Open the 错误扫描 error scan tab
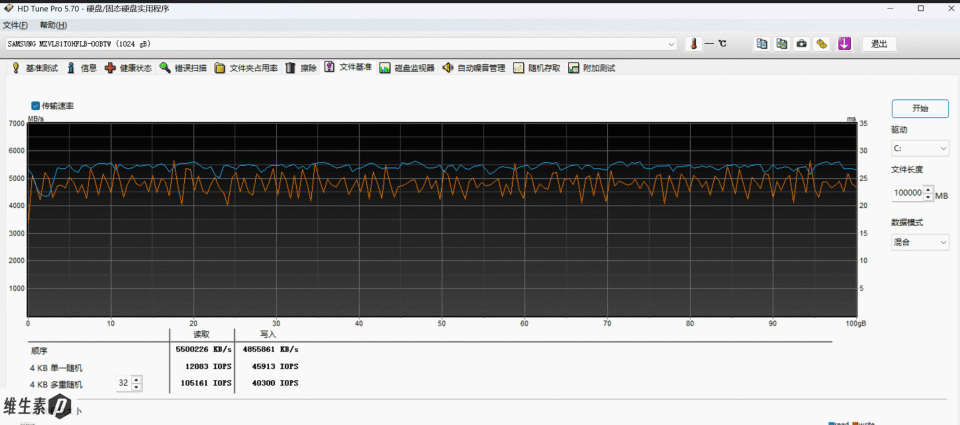Image resolution: width=960 pixels, height=425 pixels. coord(183,68)
